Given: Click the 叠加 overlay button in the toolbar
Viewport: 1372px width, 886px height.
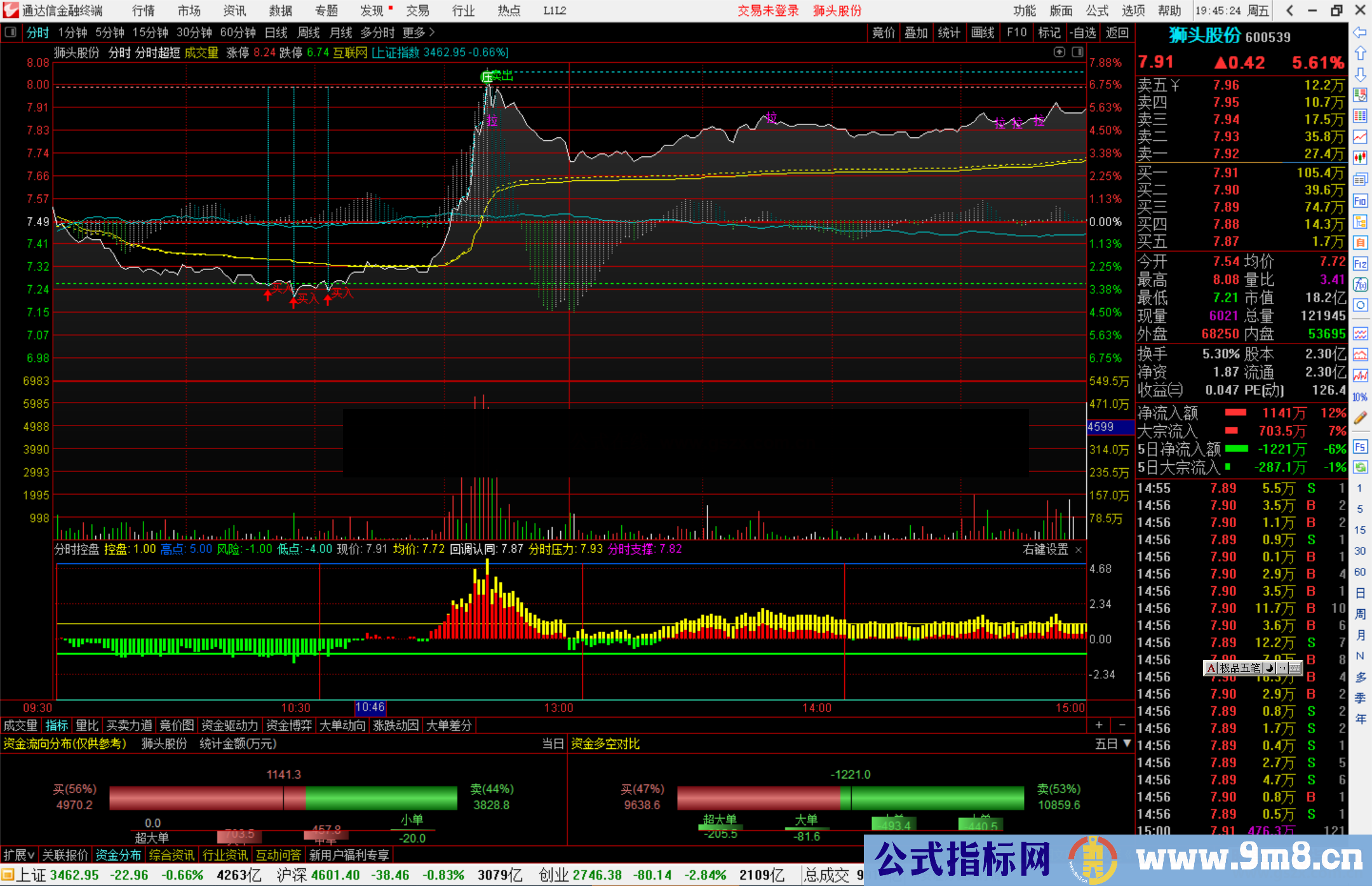Looking at the screenshot, I should coord(916,32).
